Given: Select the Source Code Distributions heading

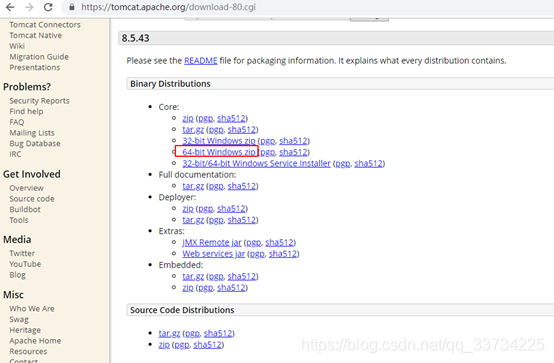Looking at the screenshot, I should tap(182, 310).
